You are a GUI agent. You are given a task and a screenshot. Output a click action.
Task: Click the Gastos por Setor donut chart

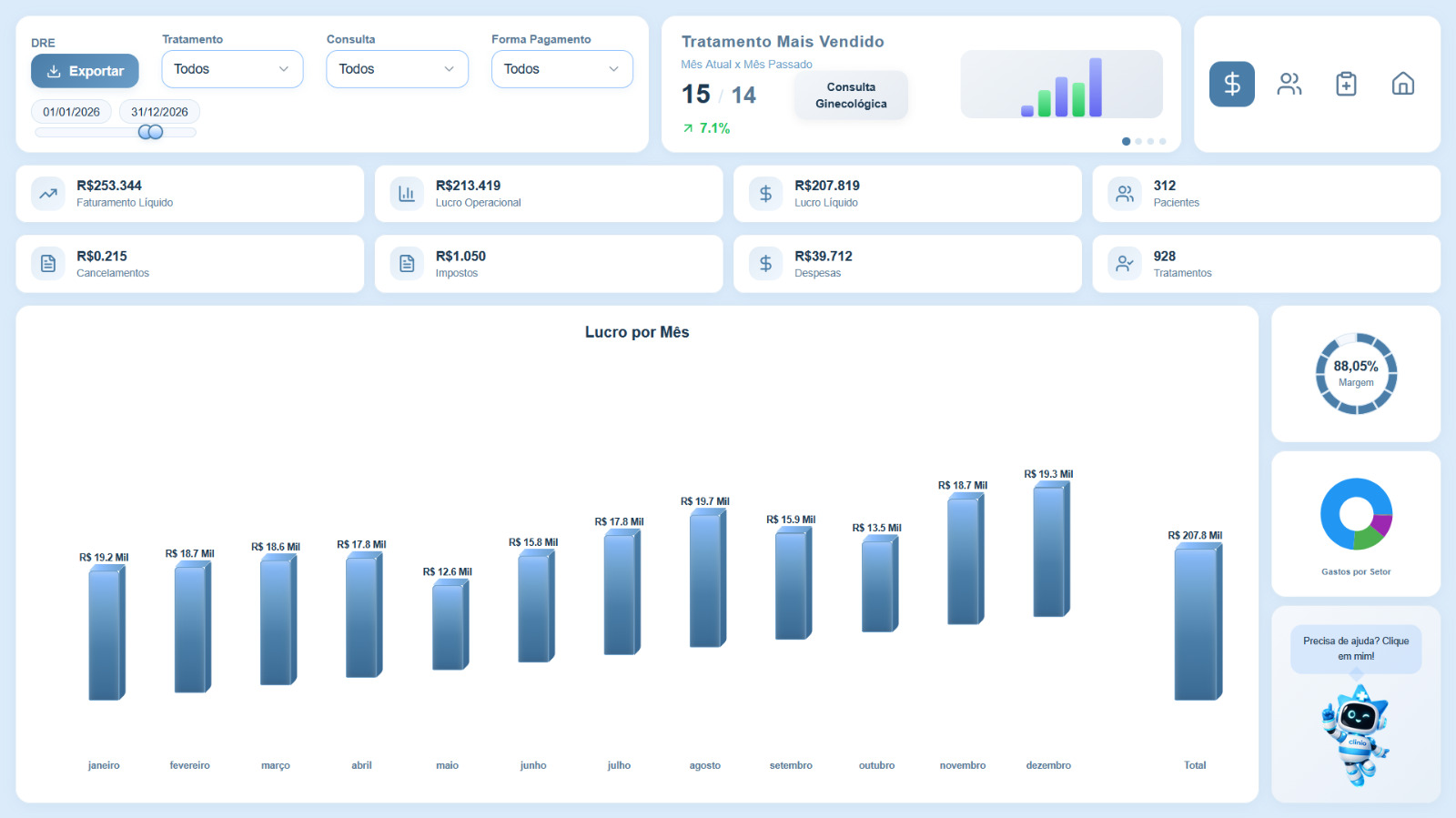1355,514
